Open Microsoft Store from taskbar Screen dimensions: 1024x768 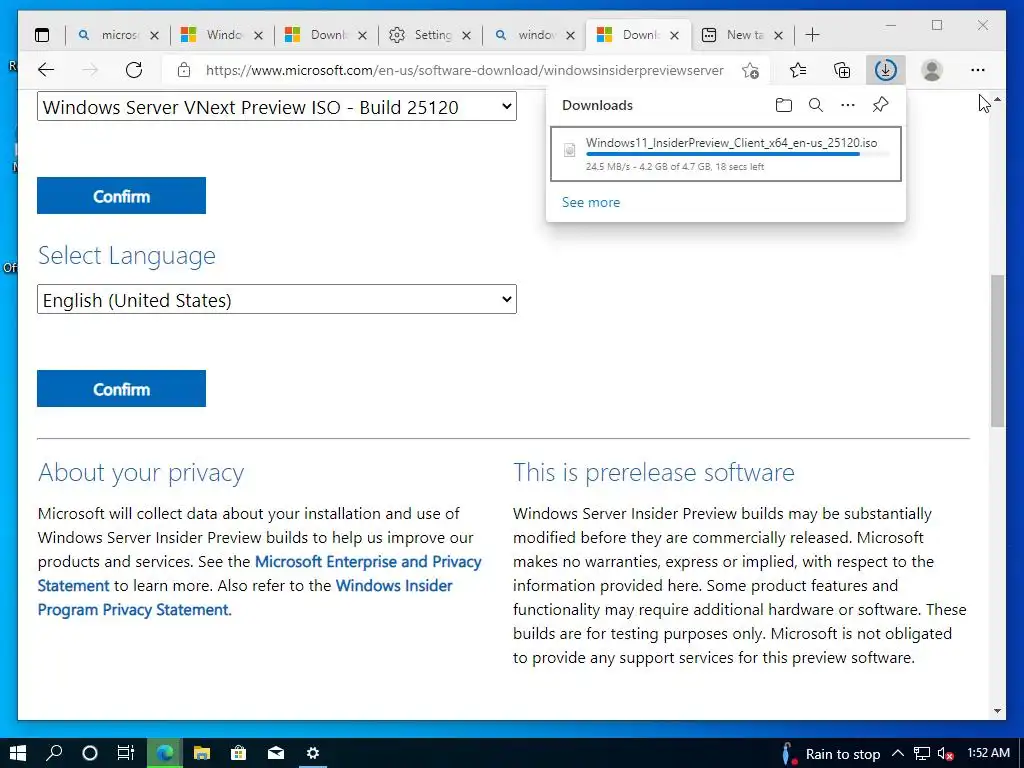tap(239, 754)
